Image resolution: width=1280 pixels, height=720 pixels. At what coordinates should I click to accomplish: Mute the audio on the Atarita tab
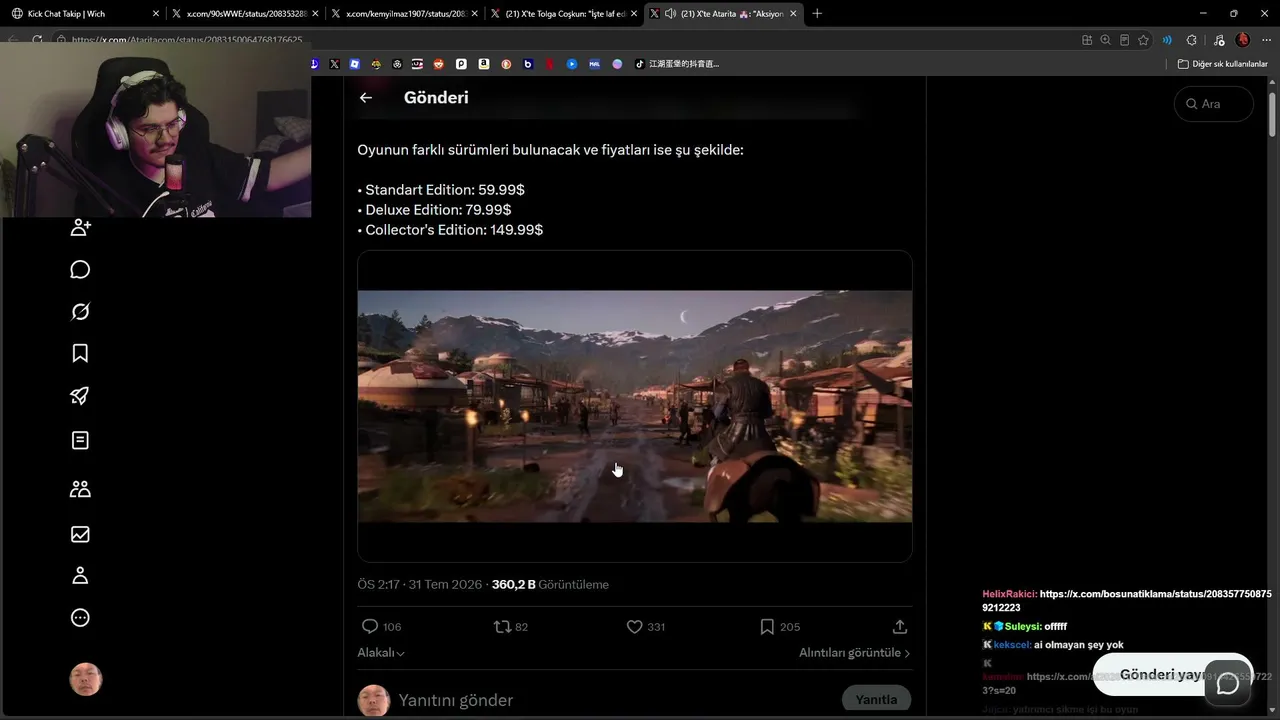(670, 14)
